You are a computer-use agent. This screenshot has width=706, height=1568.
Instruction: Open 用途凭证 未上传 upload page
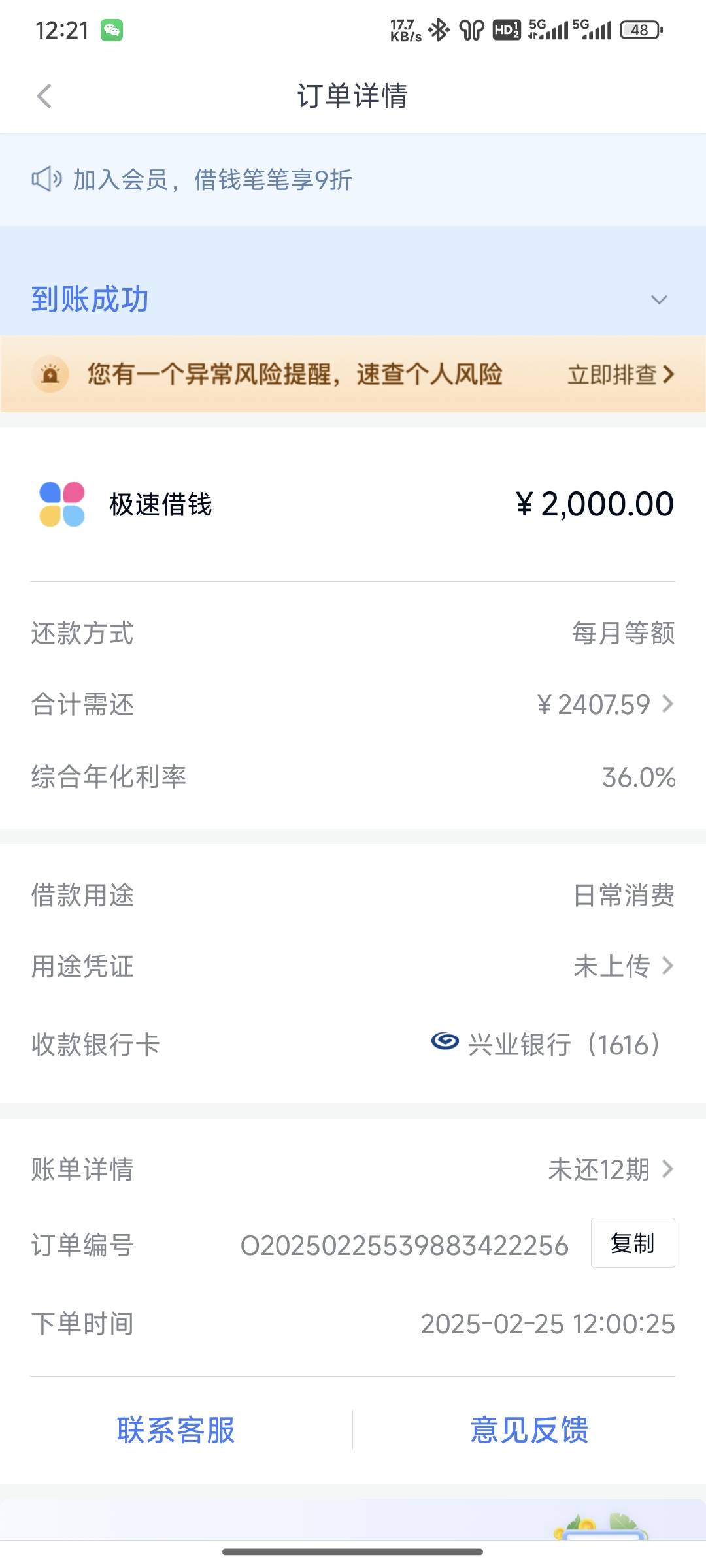pos(353,966)
